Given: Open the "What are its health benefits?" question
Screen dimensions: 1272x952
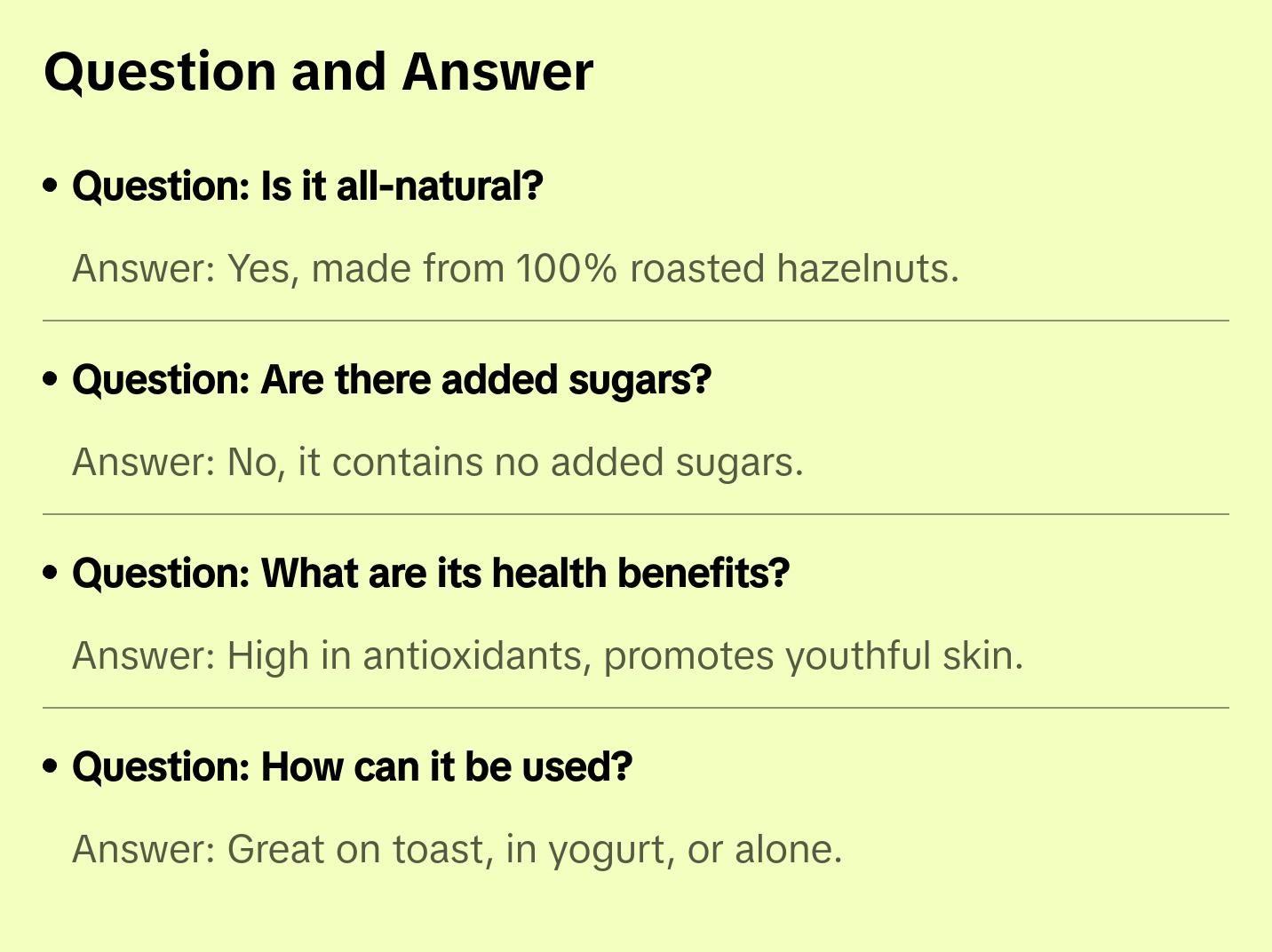Looking at the screenshot, I should coord(431,574).
